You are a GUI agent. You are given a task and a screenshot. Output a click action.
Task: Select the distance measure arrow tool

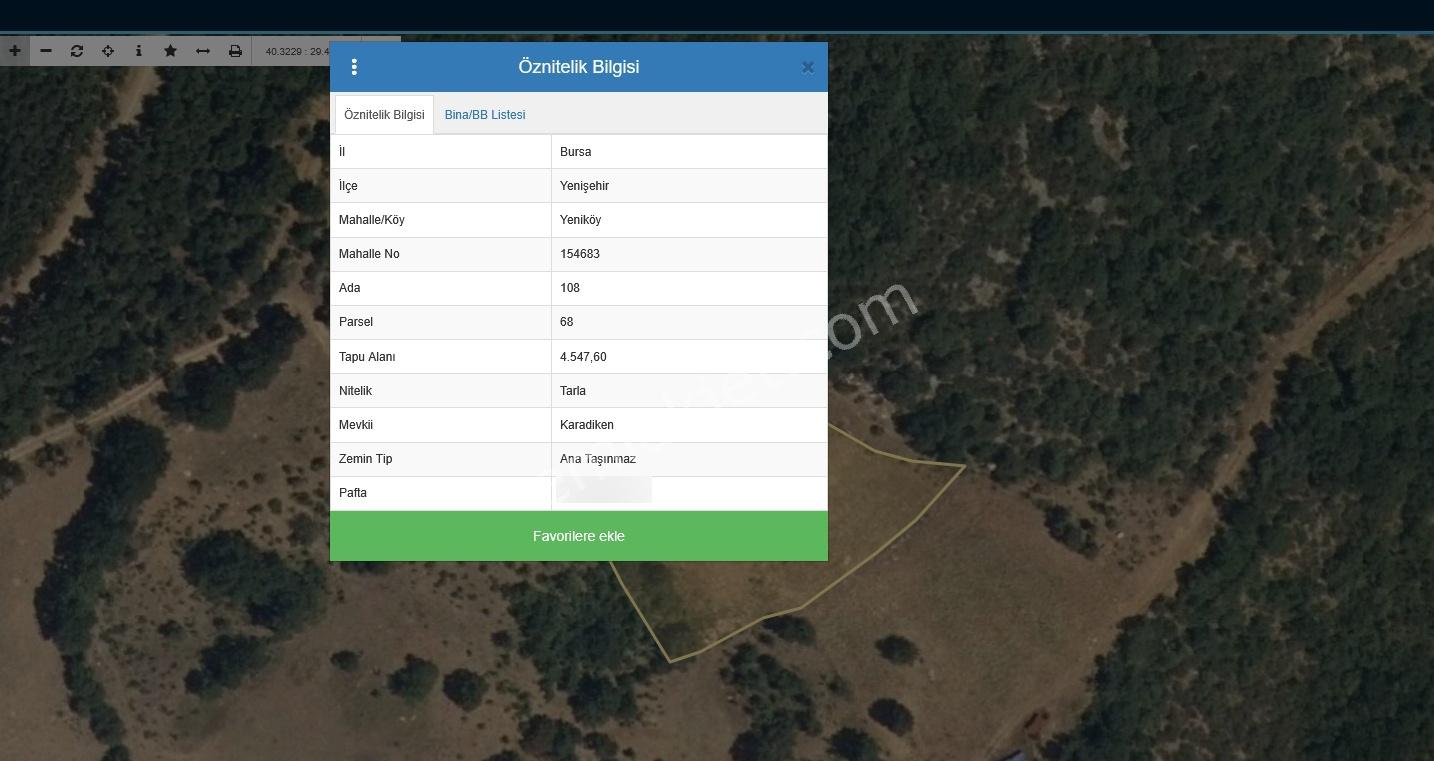pos(203,51)
